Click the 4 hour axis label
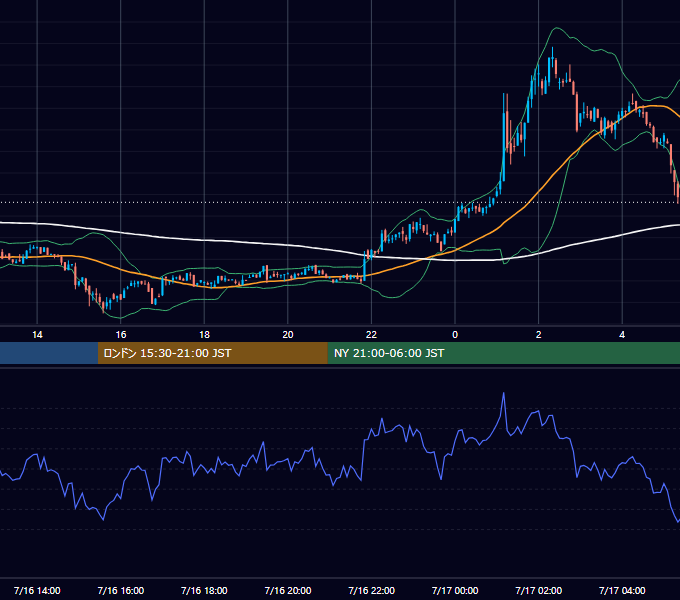Viewport: 680px width, 600px height. pyautogui.click(x=622, y=335)
